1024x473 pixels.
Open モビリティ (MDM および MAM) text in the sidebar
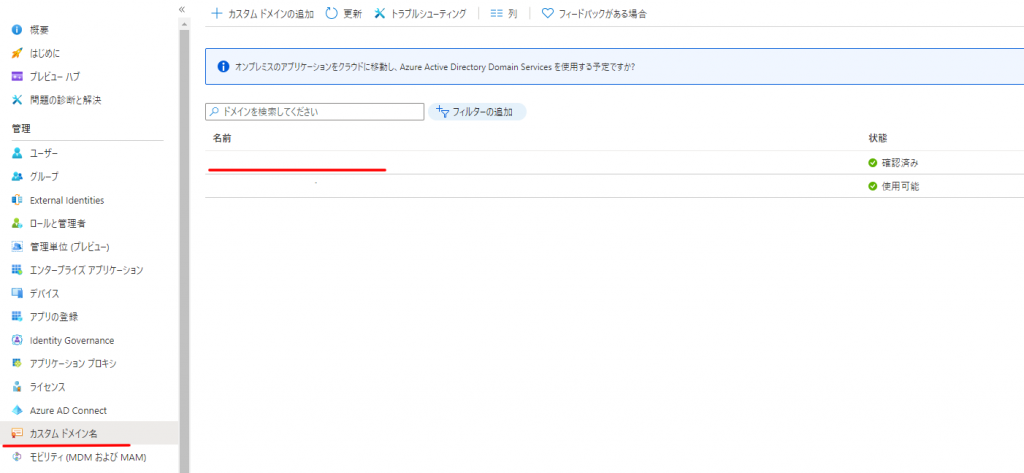pyautogui.click(x=88, y=457)
